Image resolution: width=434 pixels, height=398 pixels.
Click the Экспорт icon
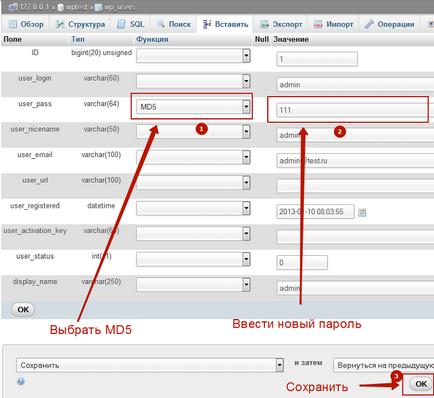pos(264,24)
